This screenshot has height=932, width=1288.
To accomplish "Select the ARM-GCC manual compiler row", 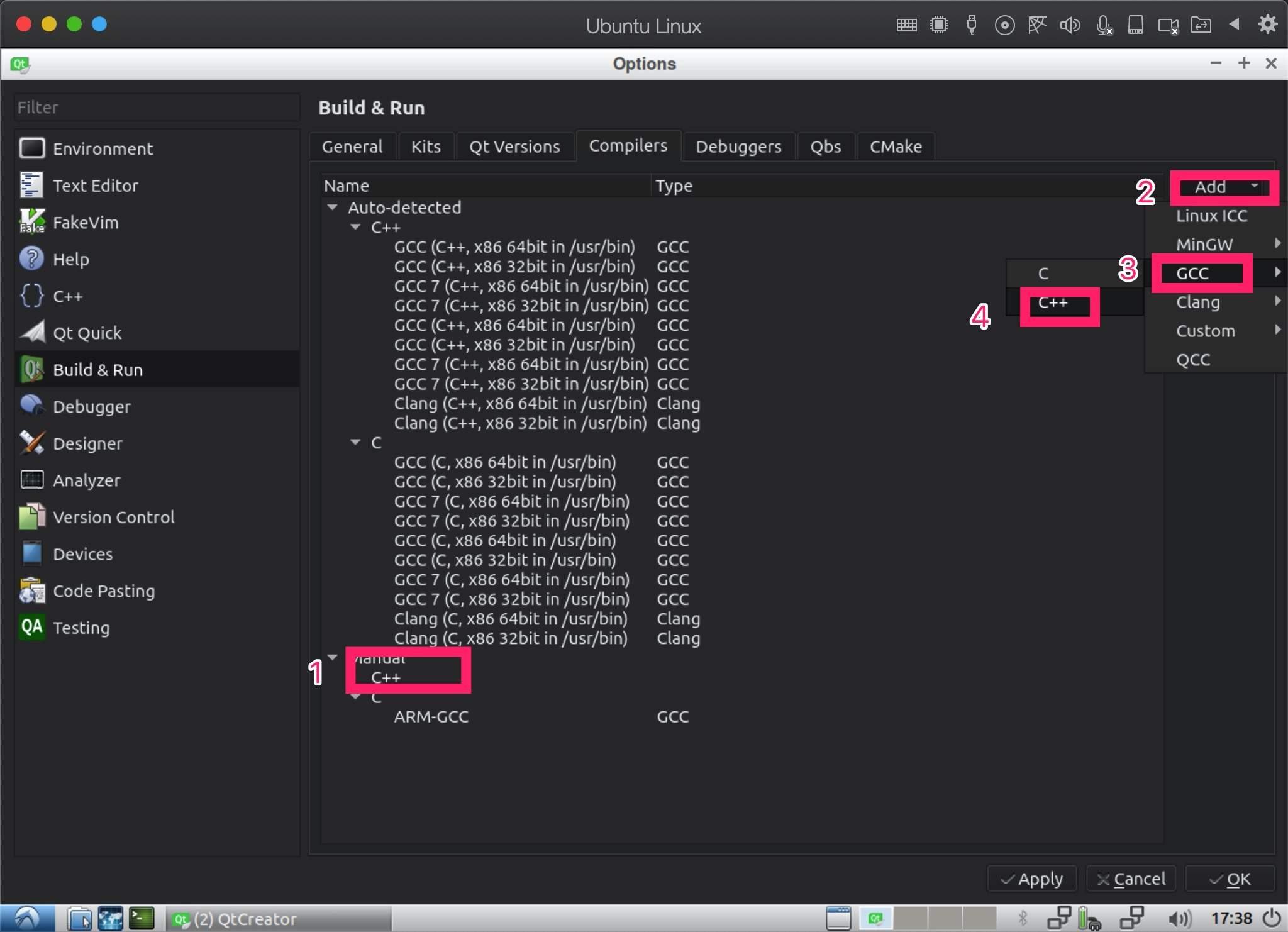I will (x=741, y=717).
